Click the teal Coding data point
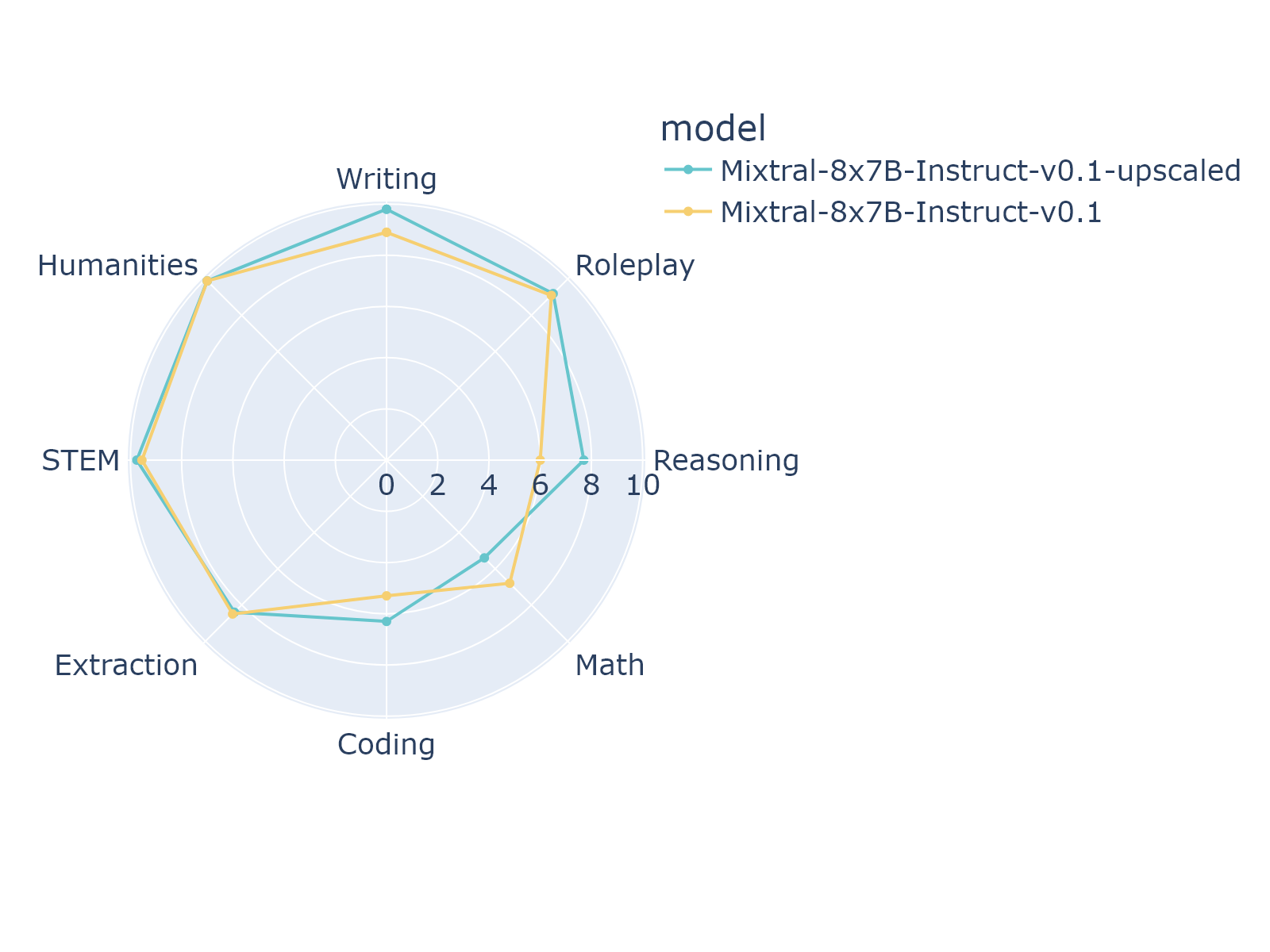The image size is (1270, 952). click(387, 621)
